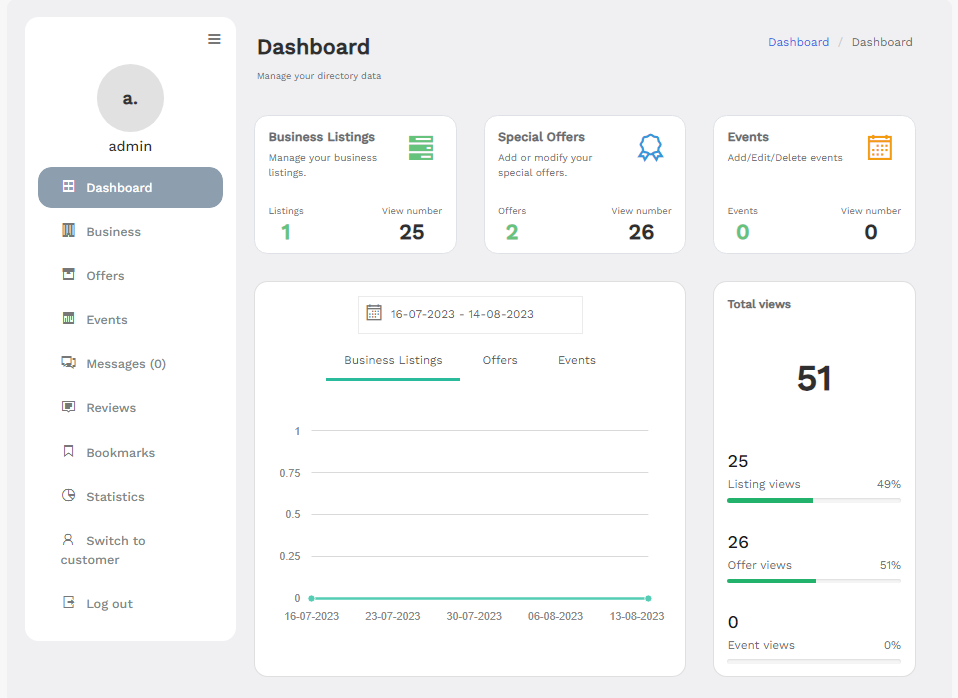Click the Total views number 51
The height and width of the screenshot is (698, 958).
click(x=814, y=378)
